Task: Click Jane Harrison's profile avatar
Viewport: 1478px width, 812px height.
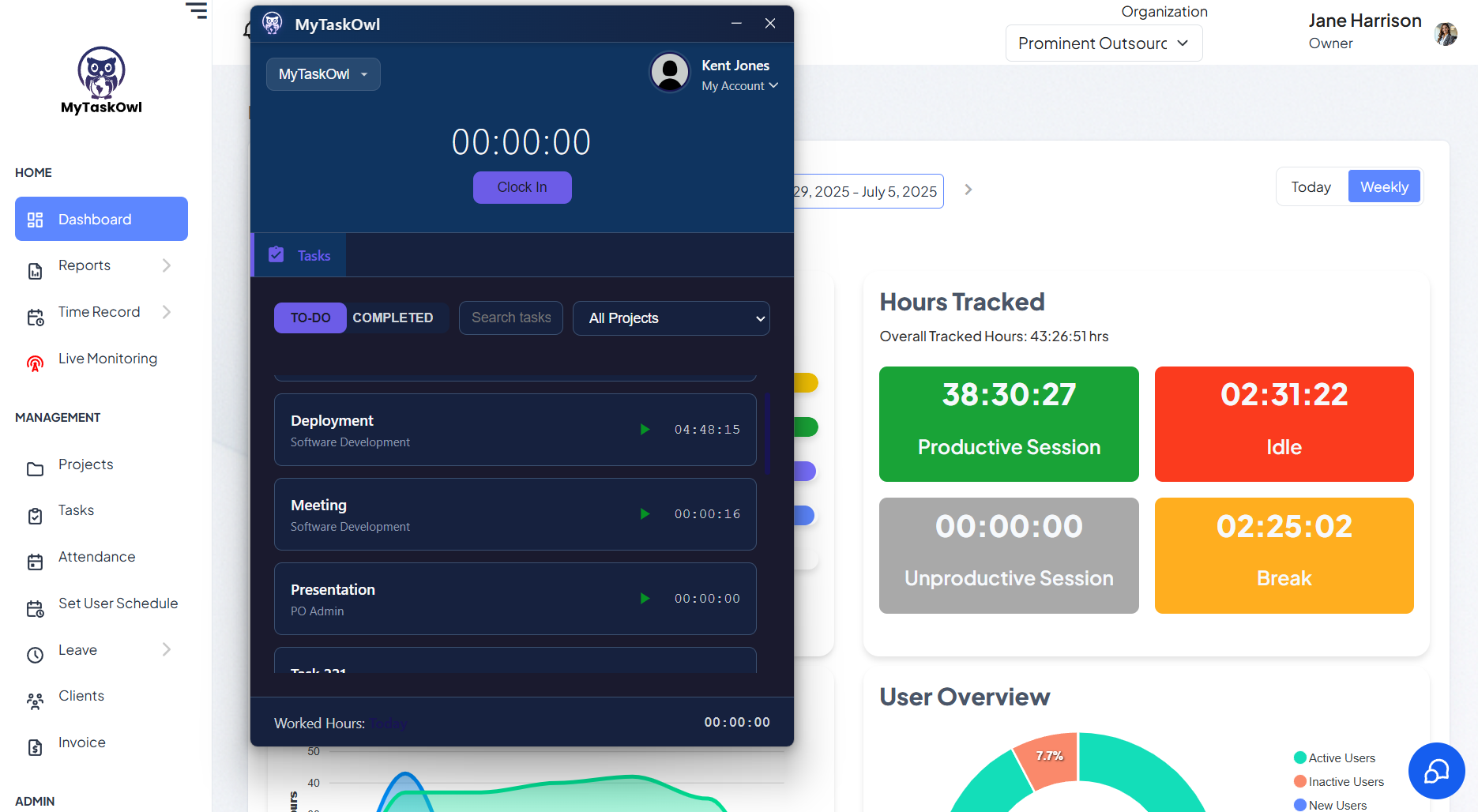Action: click(x=1446, y=34)
